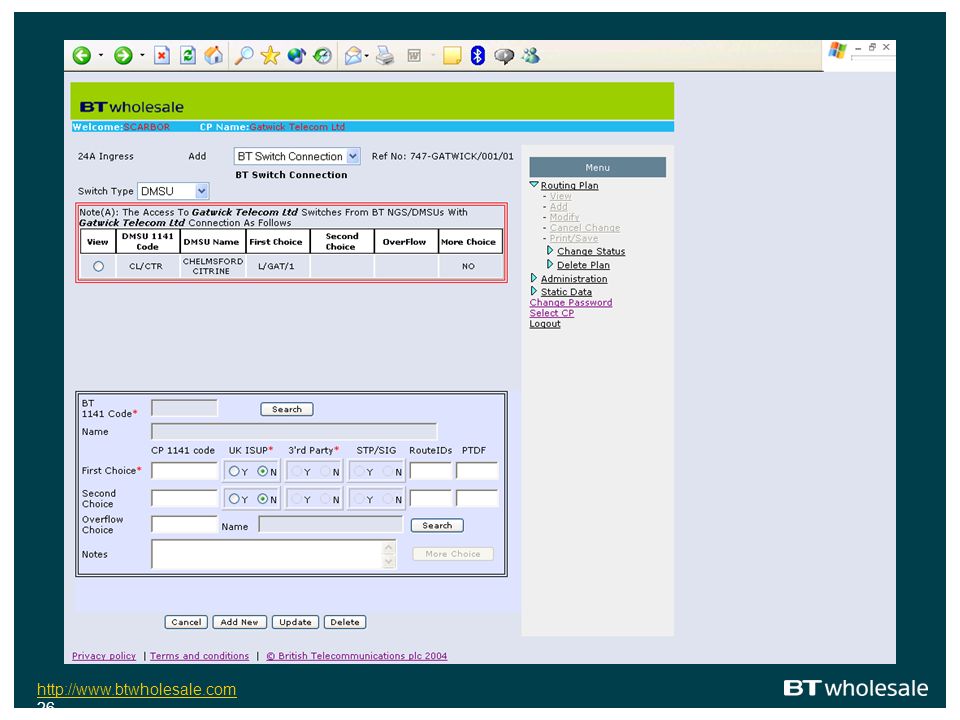Set Second Choice UK ISUP to N
960x720 pixels.
click(x=263, y=499)
